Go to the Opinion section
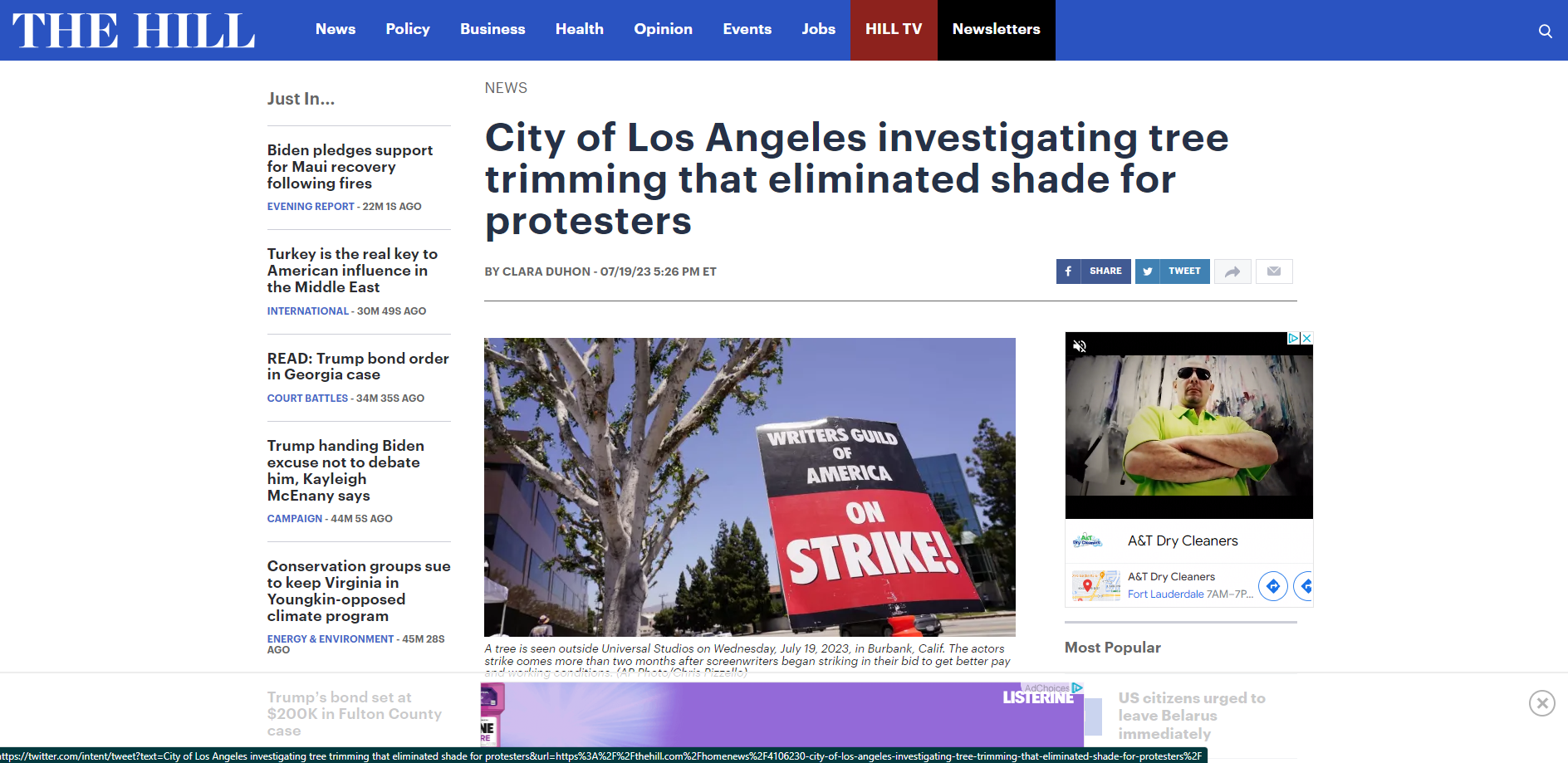The image size is (1568, 763). (x=663, y=29)
